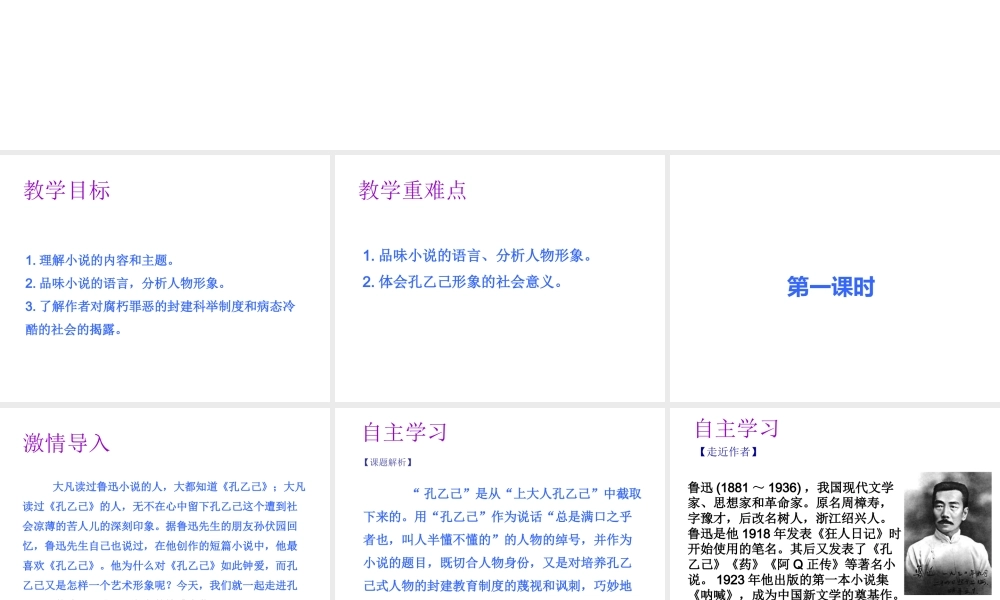Click the 【课题解析】 label
1000x600 pixels.
[x=388, y=462]
